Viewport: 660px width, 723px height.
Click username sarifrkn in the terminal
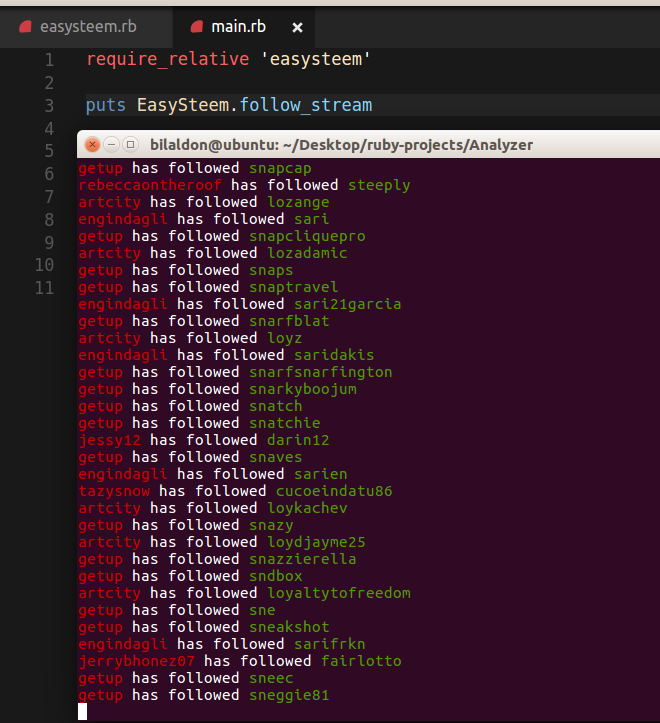(x=330, y=644)
